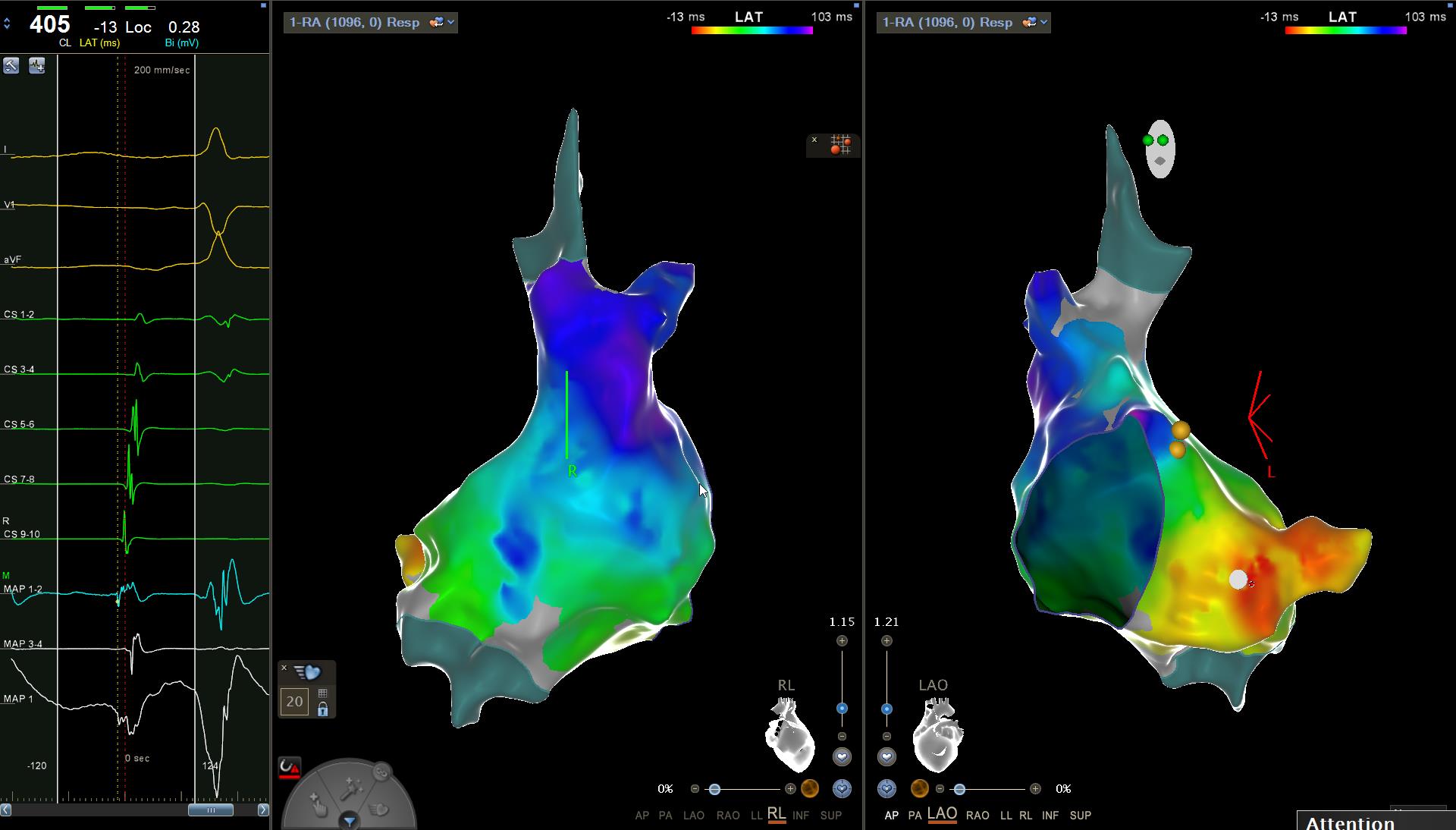Click the cycle length up/down arrows
Image resolution: width=1456 pixels, height=830 pixels.
point(7,24)
